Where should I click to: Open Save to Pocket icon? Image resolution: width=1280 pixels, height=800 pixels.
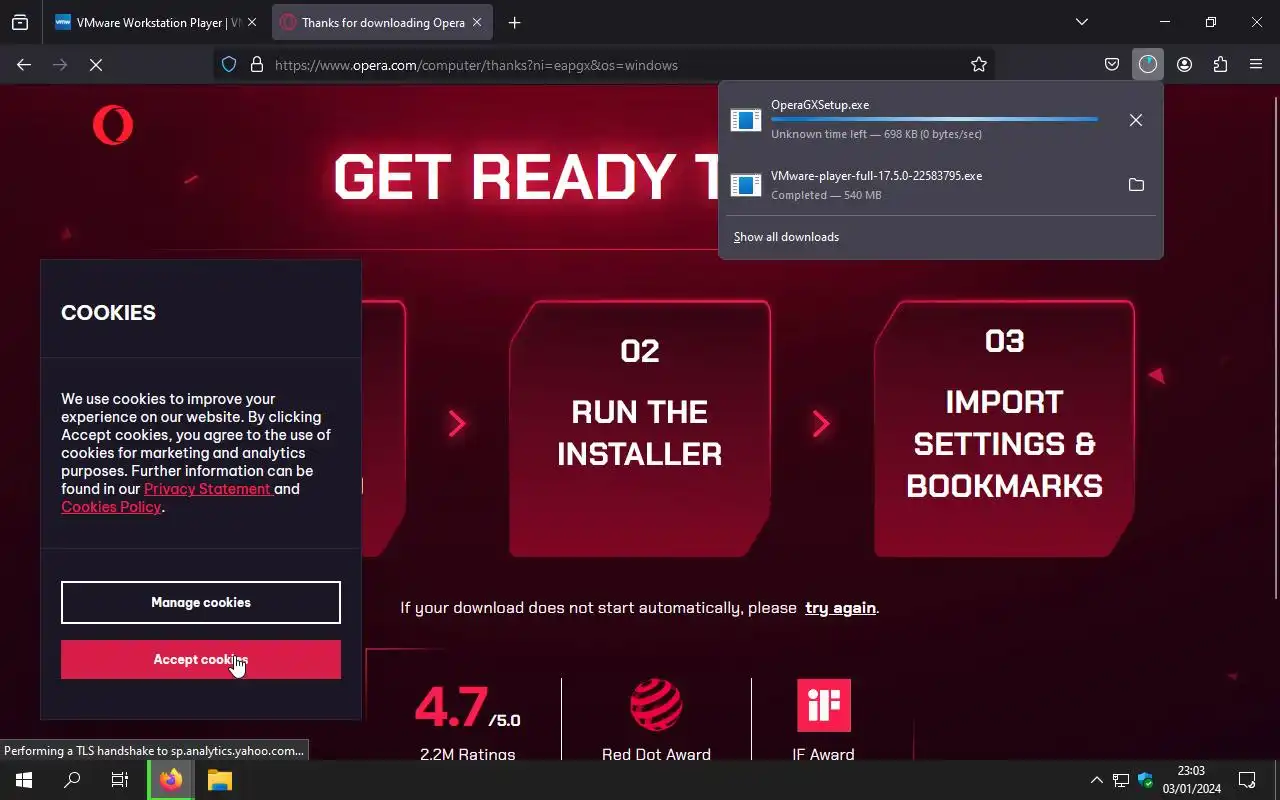tap(1111, 65)
